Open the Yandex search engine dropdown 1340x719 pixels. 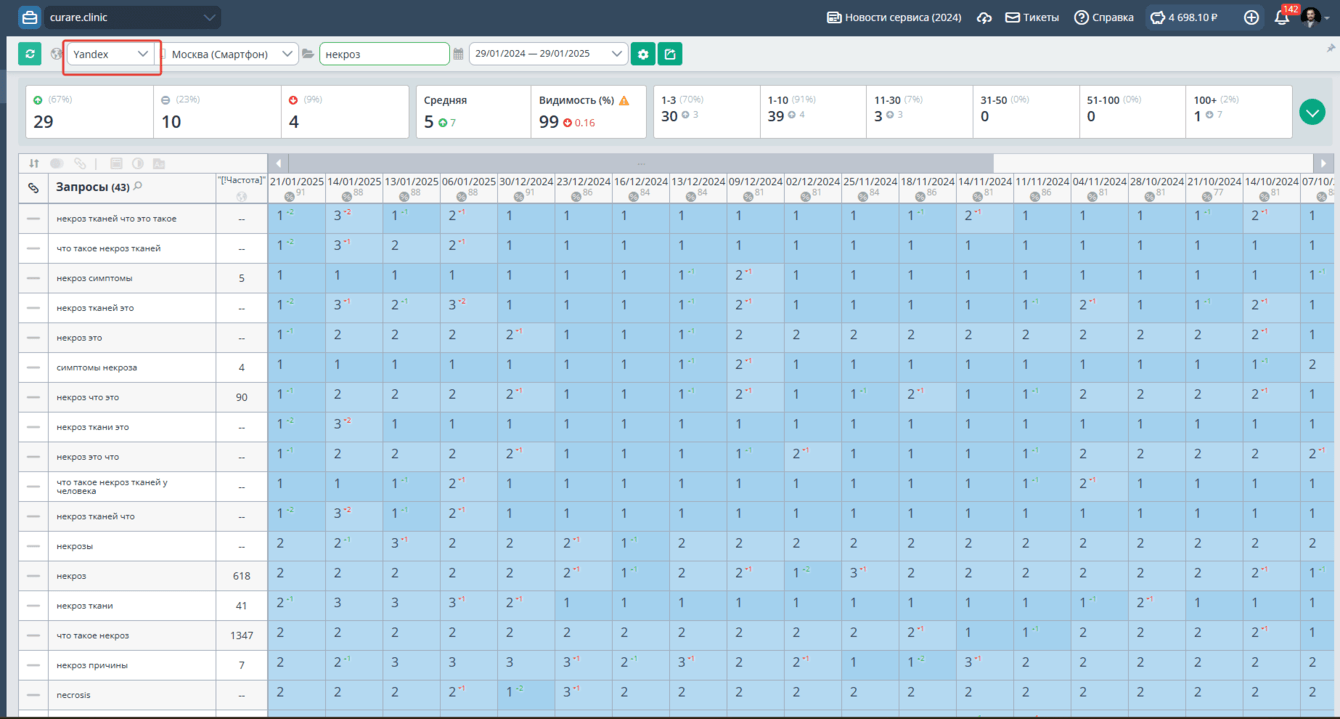(x=110, y=54)
